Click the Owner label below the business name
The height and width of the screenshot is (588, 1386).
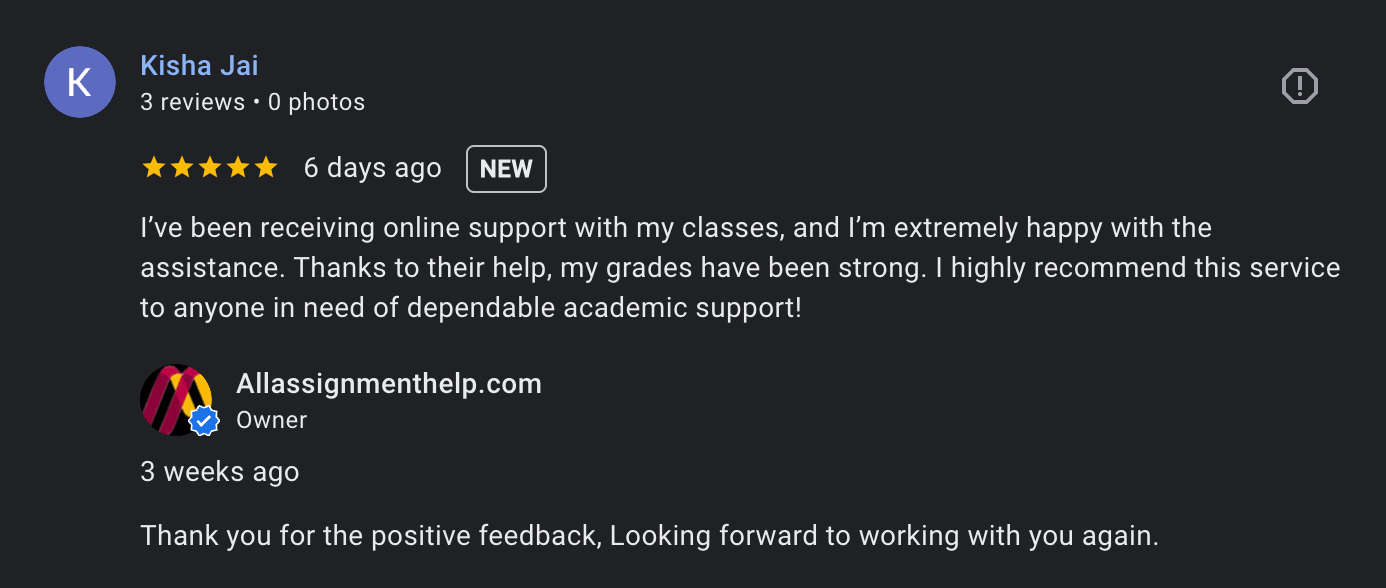[271, 420]
